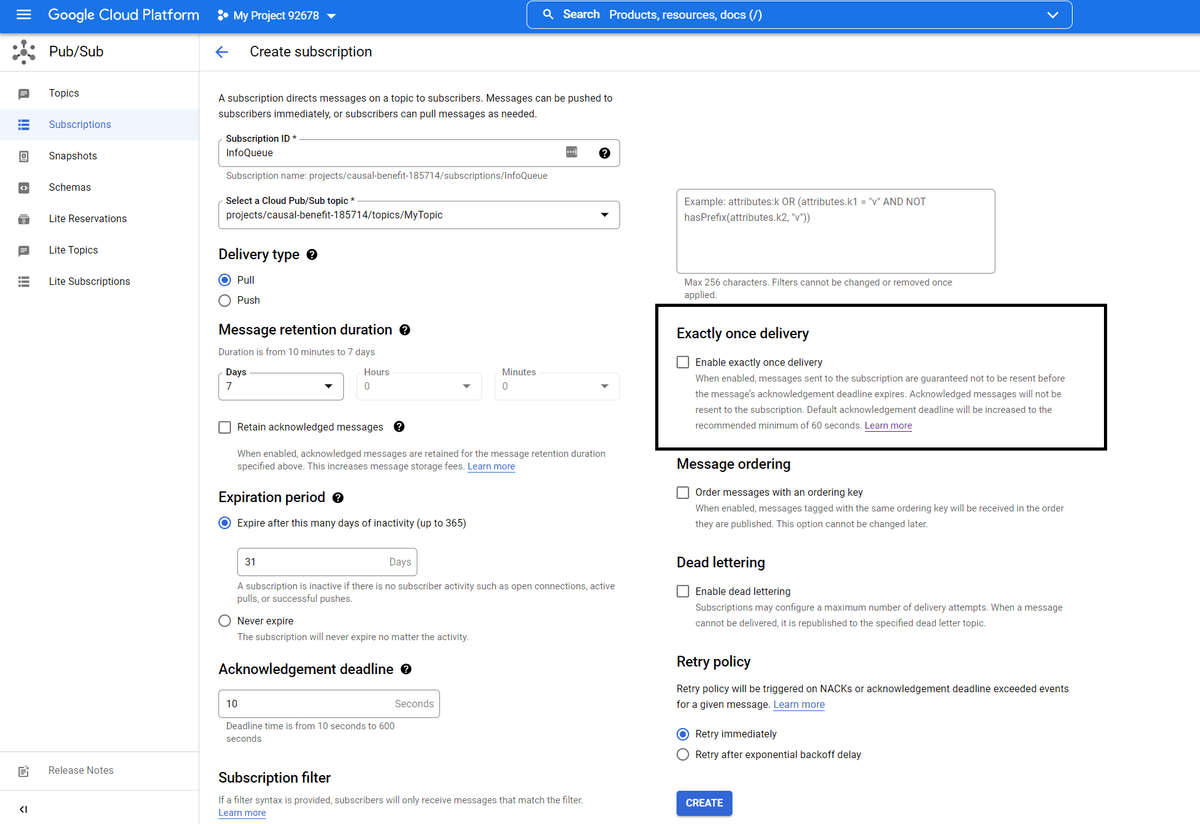
Task: Open Learn more link under Retry policy
Action: tap(799, 705)
